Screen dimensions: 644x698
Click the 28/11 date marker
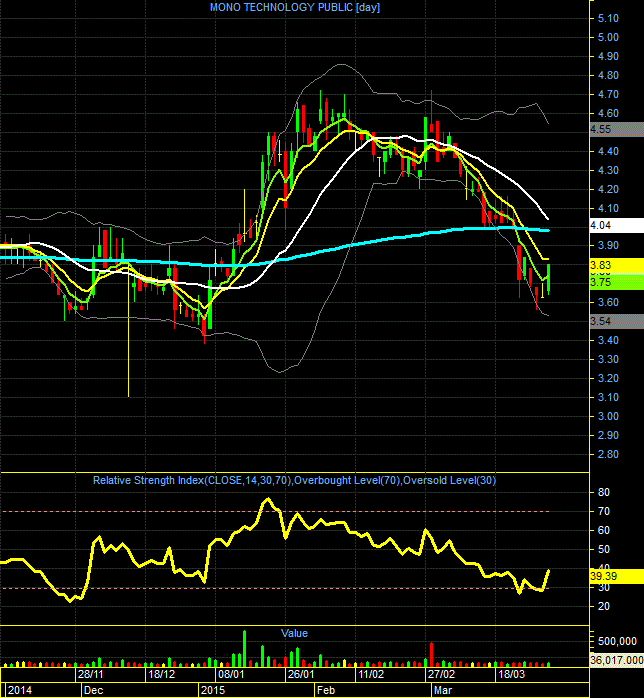coord(90,674)
